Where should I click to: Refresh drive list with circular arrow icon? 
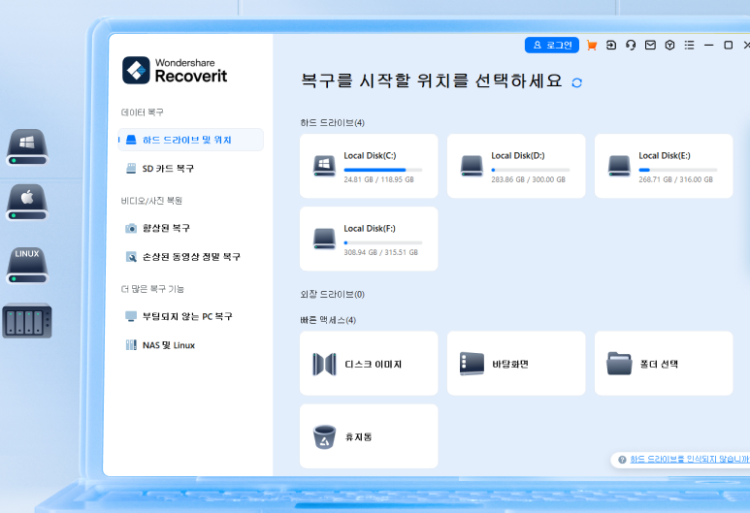coord(577,83)
